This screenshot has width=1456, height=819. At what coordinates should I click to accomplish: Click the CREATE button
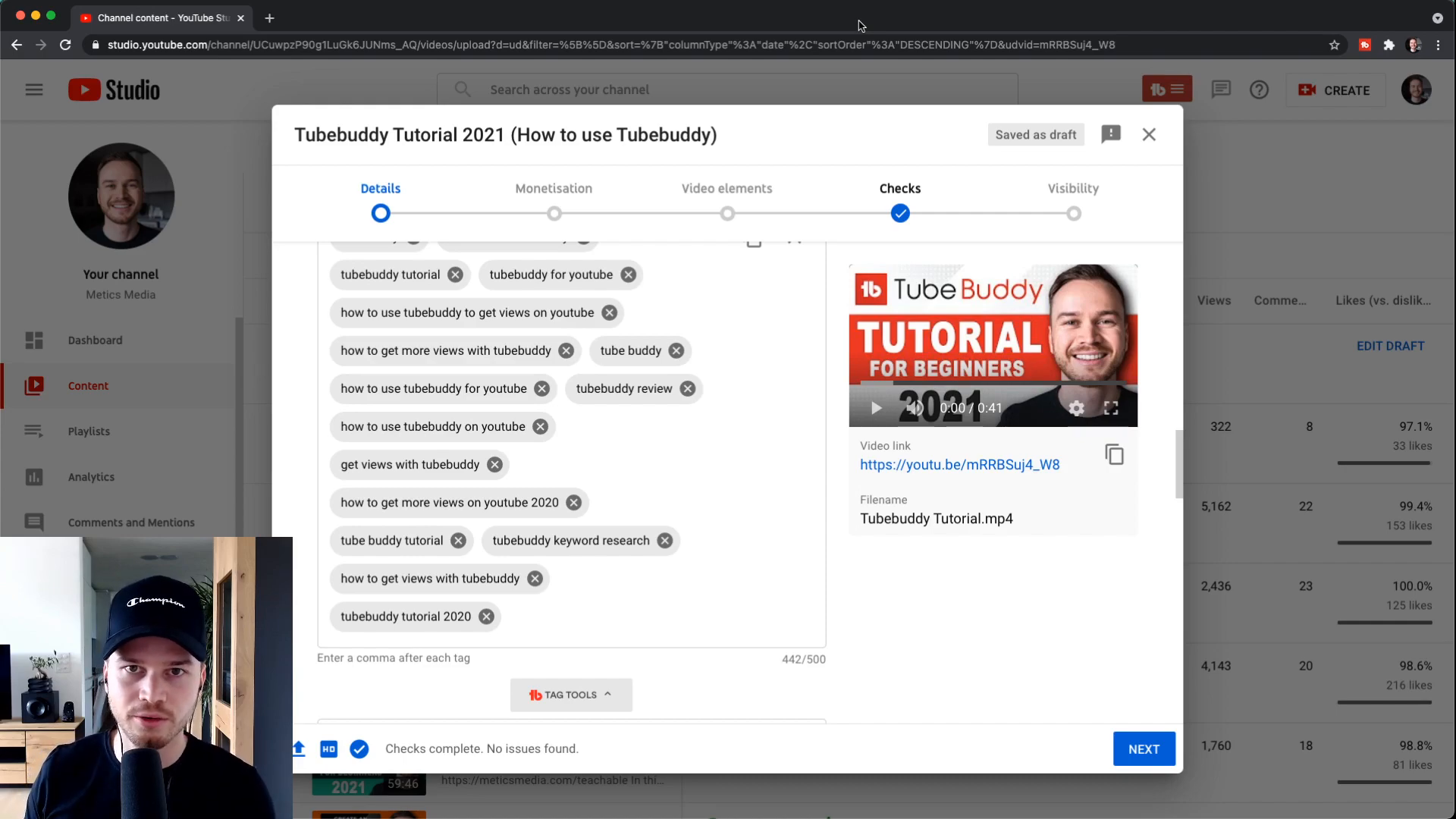tap(1335, 89)
